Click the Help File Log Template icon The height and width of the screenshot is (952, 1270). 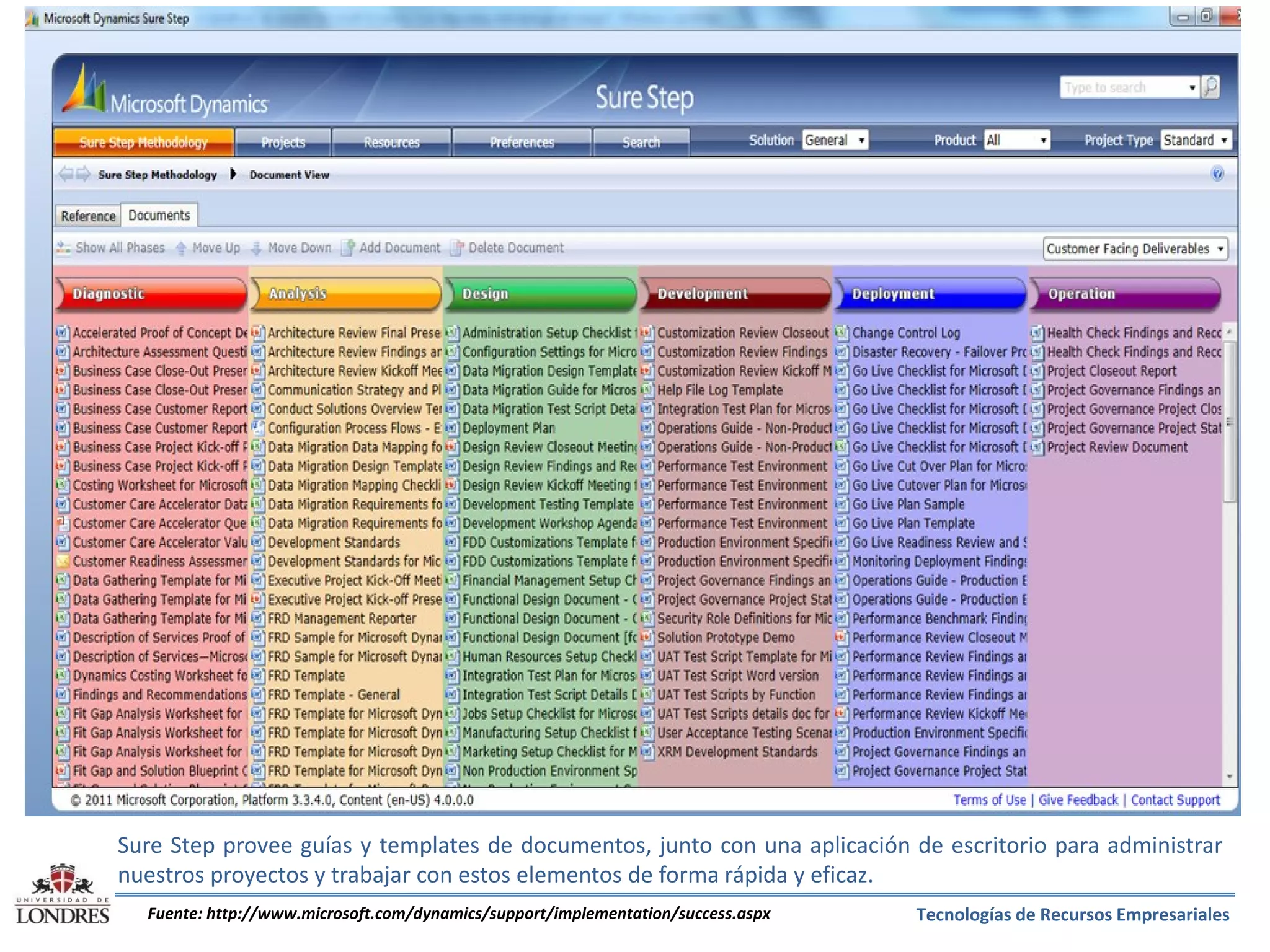click(647, 390)
